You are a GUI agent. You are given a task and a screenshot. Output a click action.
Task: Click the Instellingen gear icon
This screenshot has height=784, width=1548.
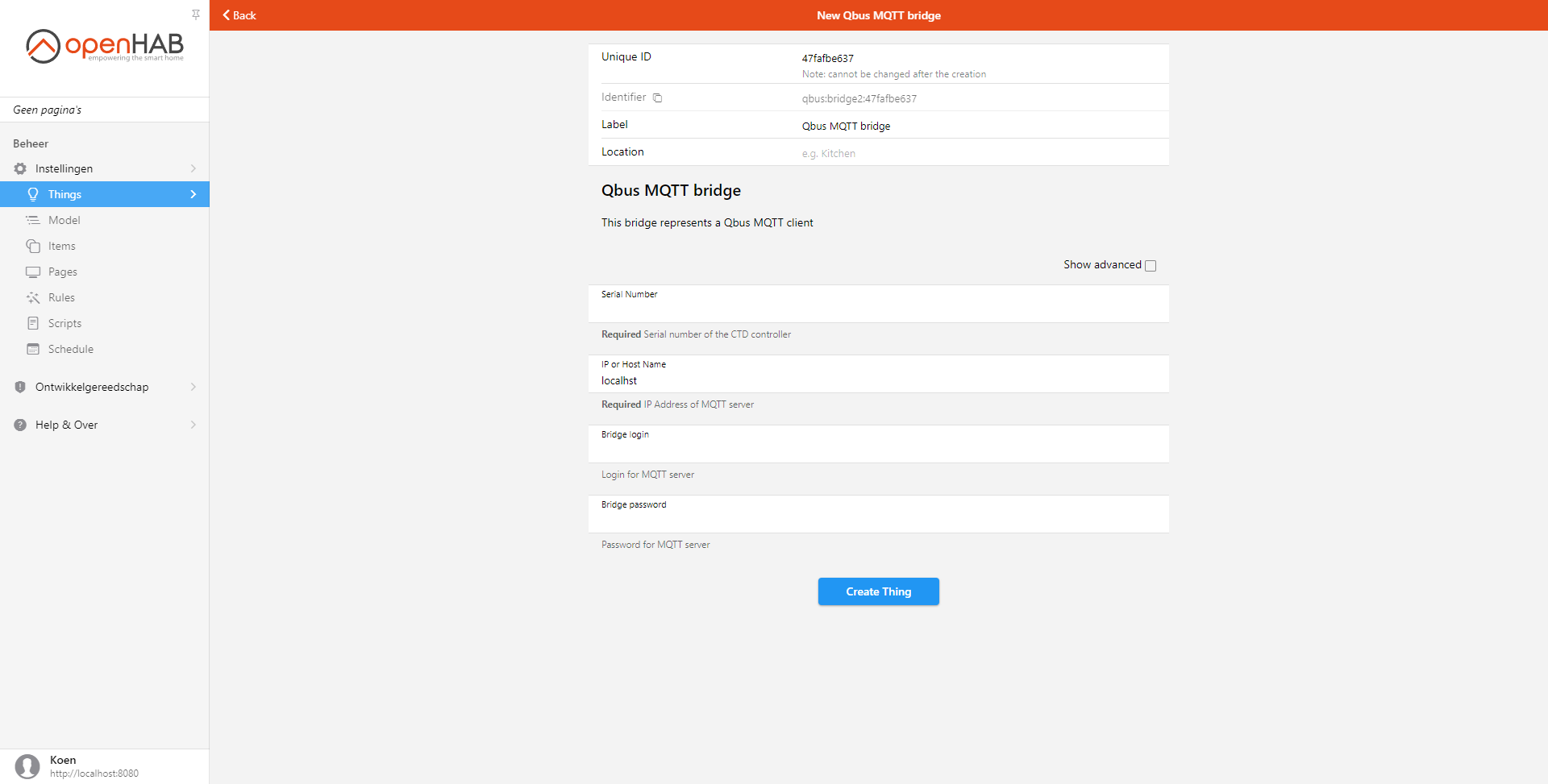(20, 168)
